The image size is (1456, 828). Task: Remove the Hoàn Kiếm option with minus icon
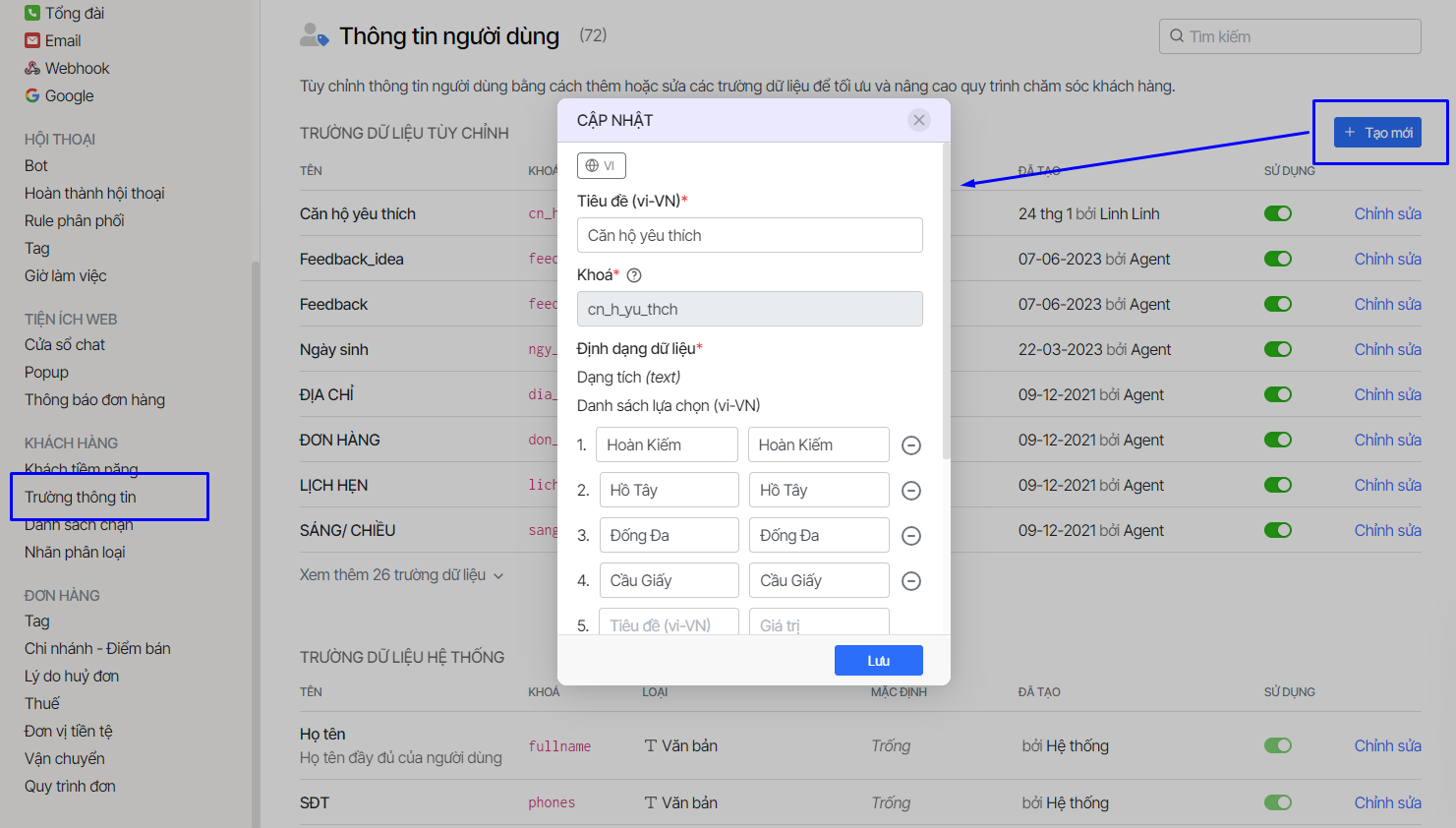[911, 445]
